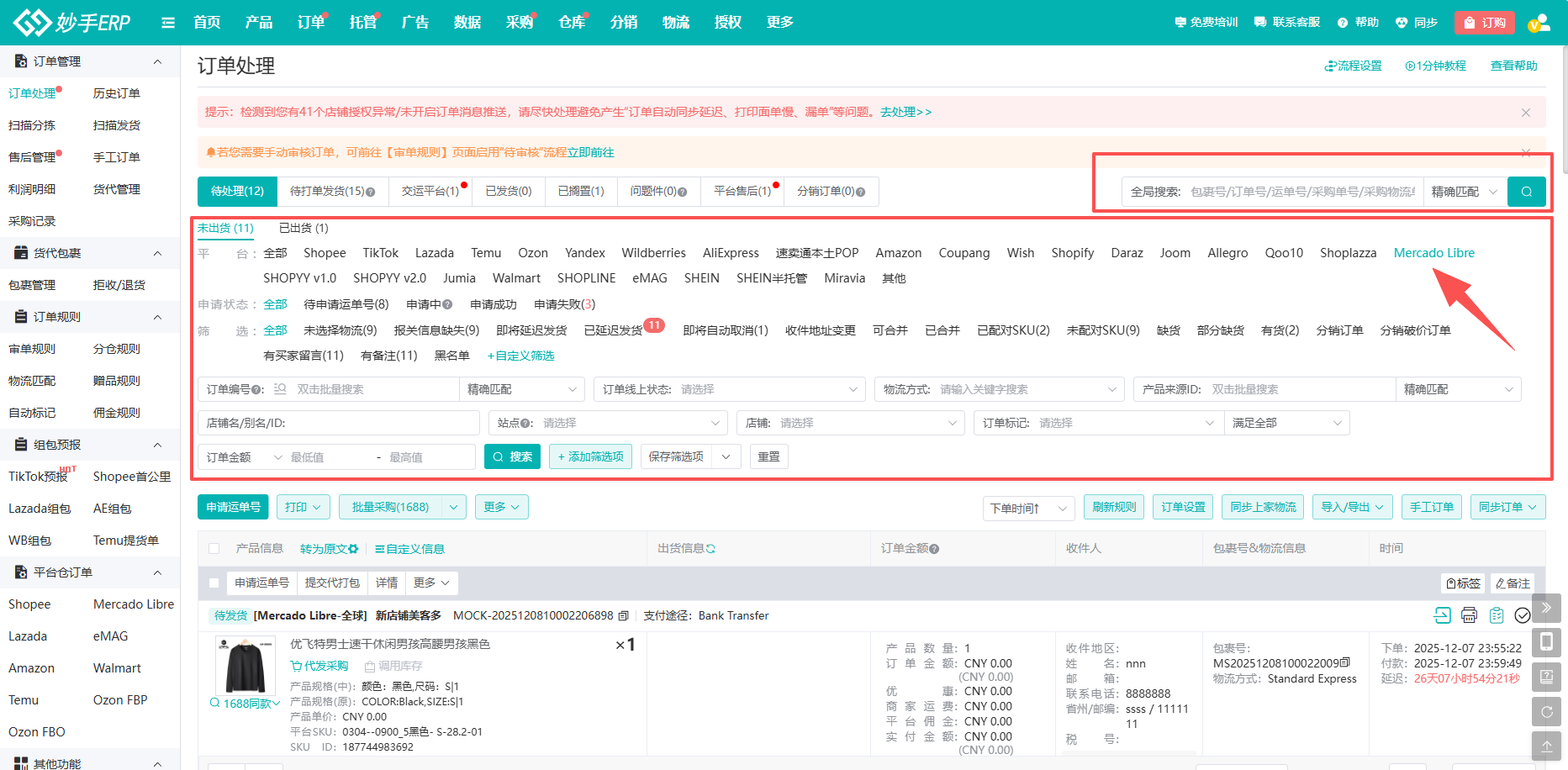Close the red warning notice banner
Screen dimensions: 1568x770
click(1526, 113)
